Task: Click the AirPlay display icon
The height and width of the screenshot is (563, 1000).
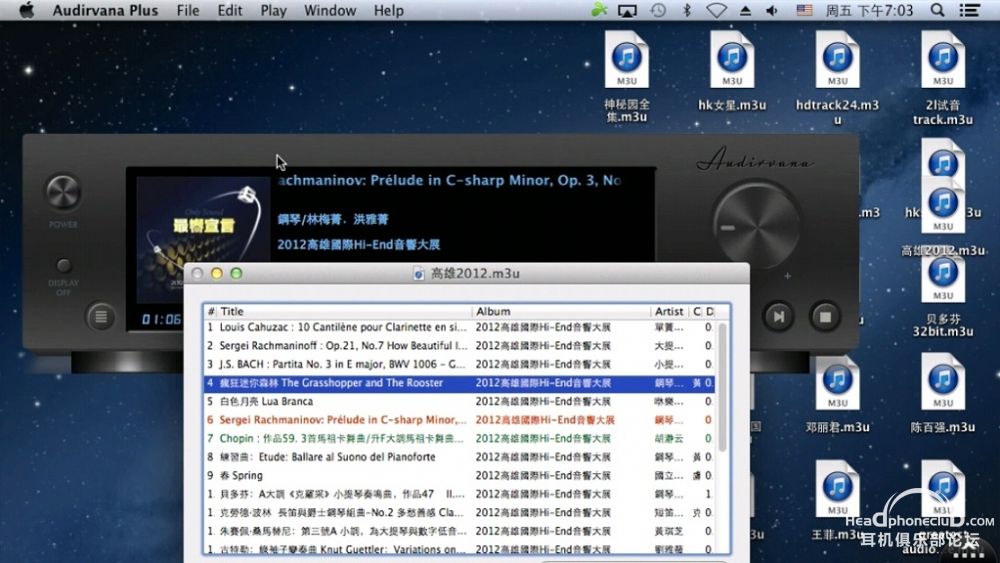Action: (x=628, y=10)
